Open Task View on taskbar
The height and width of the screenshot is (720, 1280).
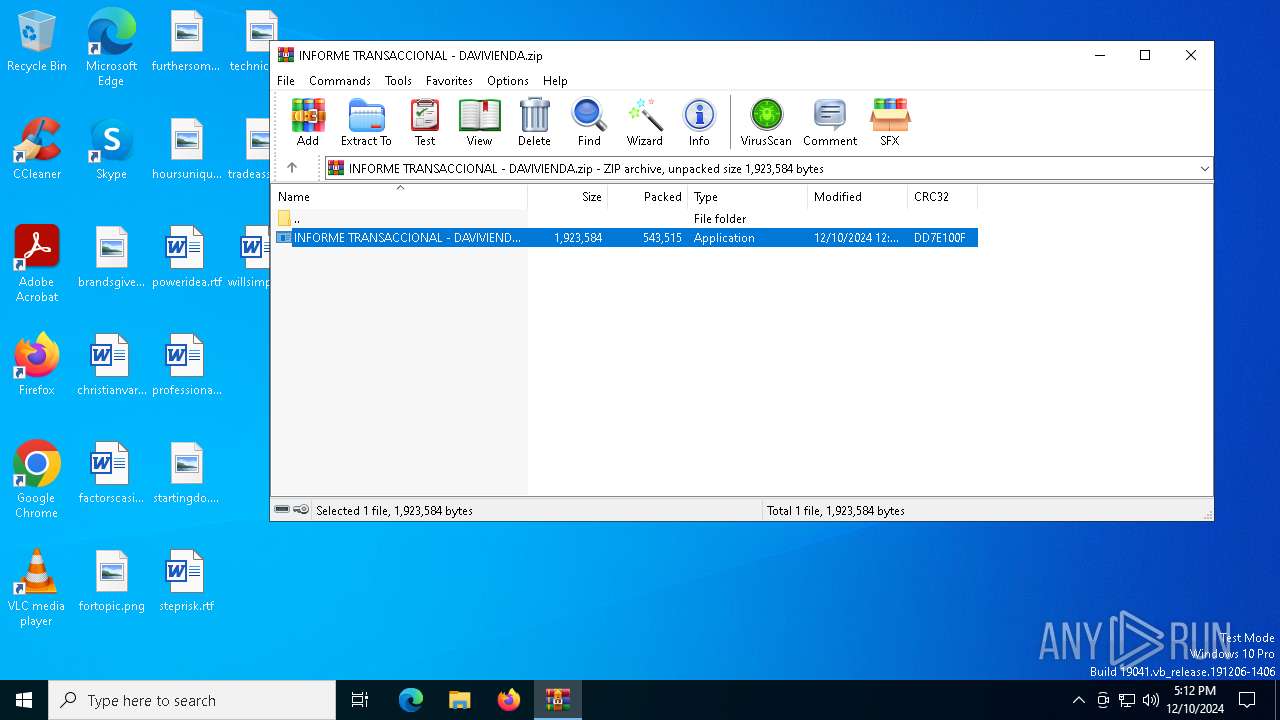tap(360, 700)
